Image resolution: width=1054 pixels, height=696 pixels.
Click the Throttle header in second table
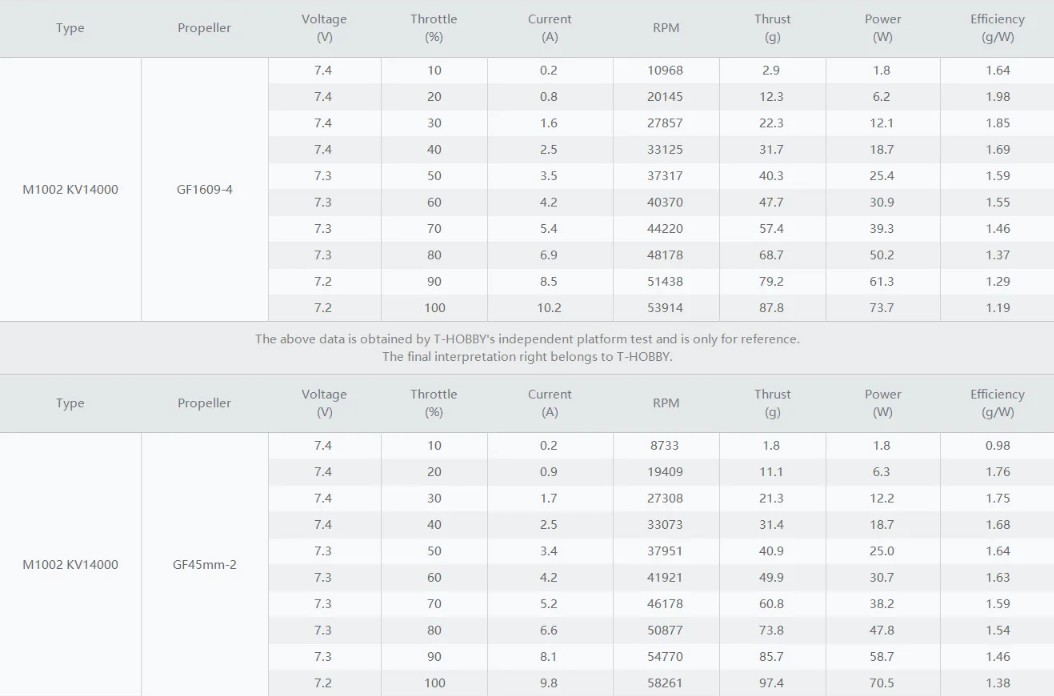(x=434, y=403)
